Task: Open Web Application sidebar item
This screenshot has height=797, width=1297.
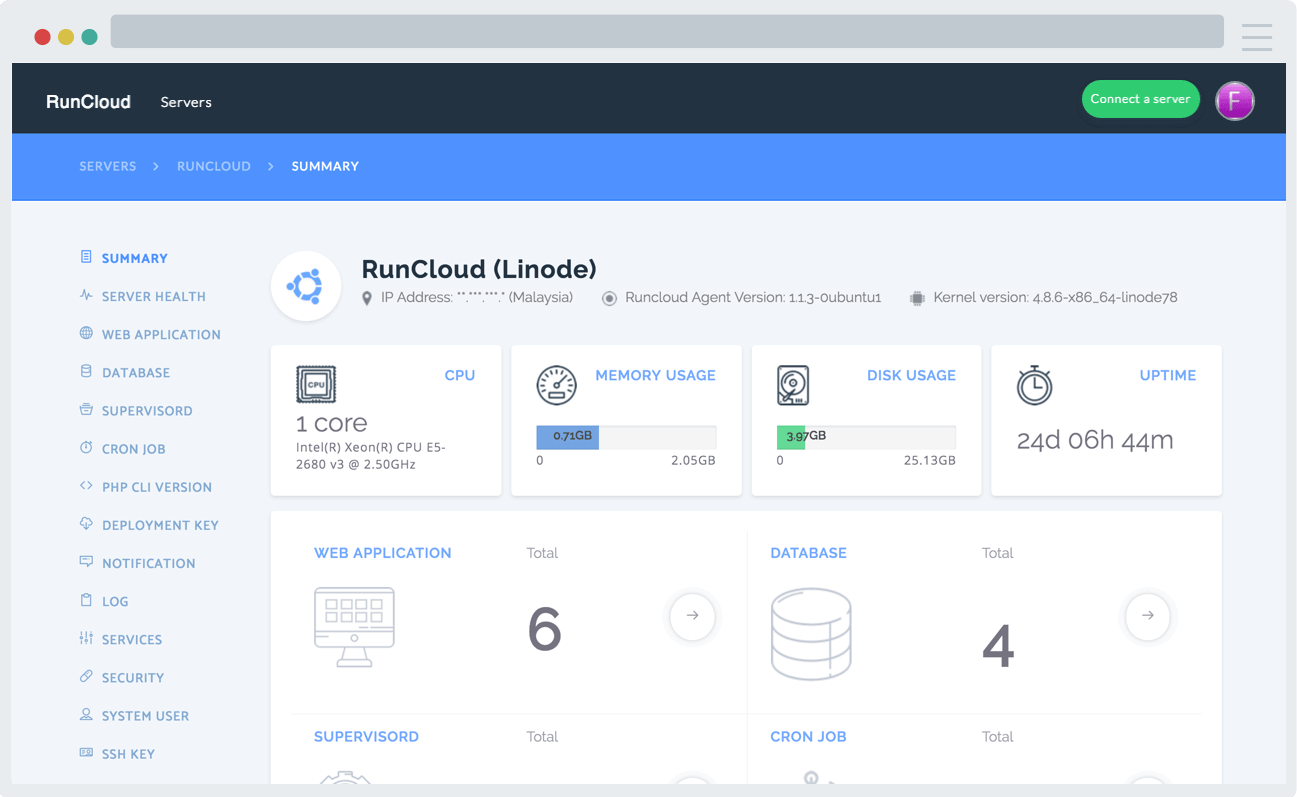Action: (x=161, y=334)
